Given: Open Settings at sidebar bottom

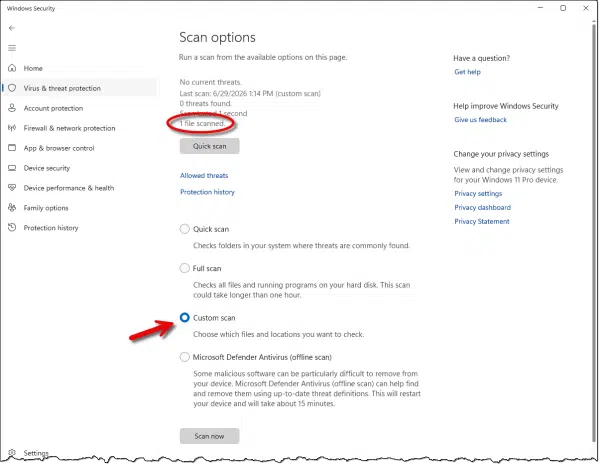Looking at the screenshot, I should [36, 453].
